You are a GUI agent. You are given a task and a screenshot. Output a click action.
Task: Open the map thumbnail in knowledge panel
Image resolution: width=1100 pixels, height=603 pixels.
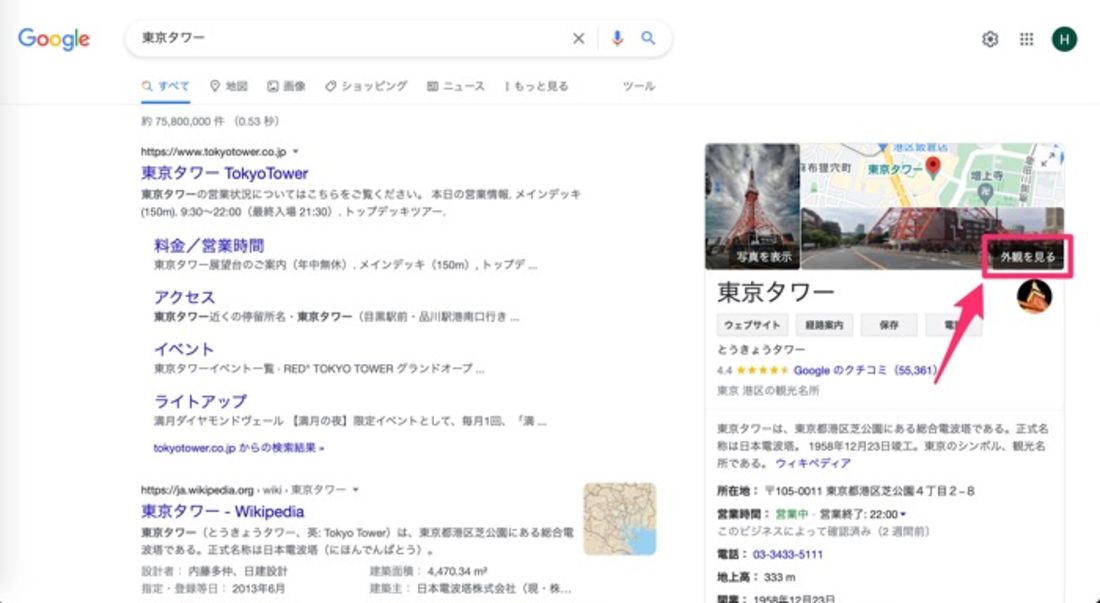[932, 175]
